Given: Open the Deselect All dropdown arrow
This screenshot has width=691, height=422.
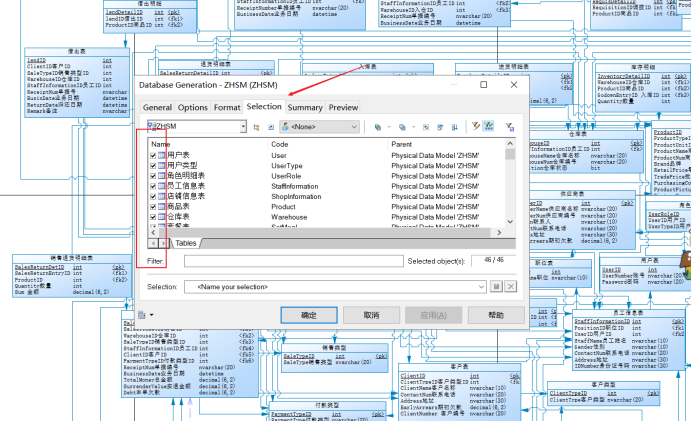Looking at the screenshot, I should (413, 127).
